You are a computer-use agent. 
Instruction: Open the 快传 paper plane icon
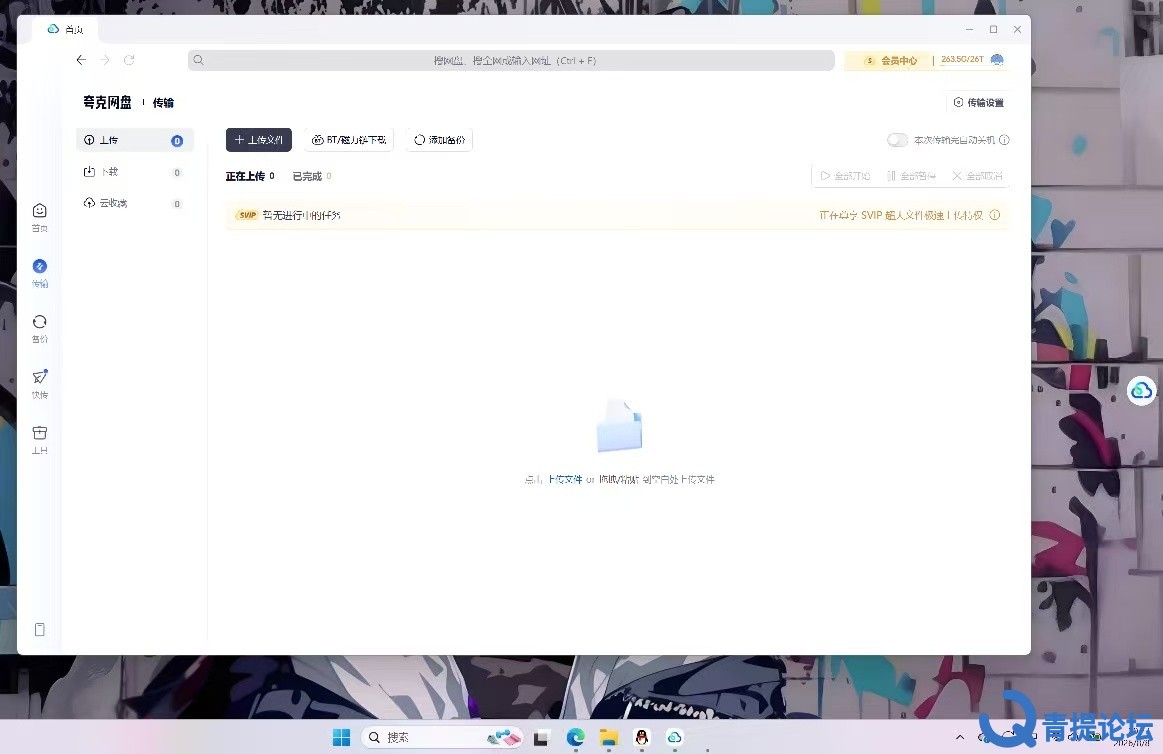pyautogui.click(x=40, y=377)
